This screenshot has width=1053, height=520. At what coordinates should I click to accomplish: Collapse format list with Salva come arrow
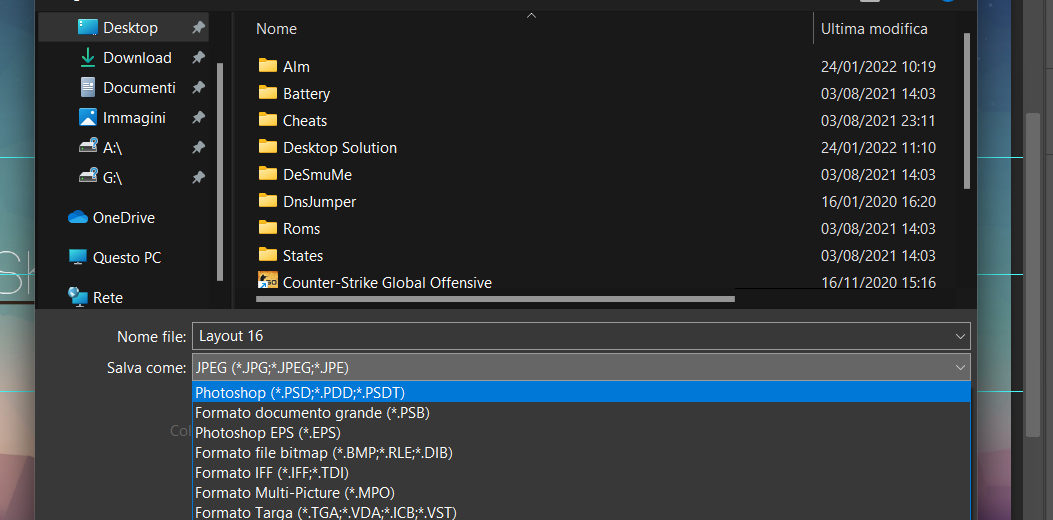click(960, 367)
